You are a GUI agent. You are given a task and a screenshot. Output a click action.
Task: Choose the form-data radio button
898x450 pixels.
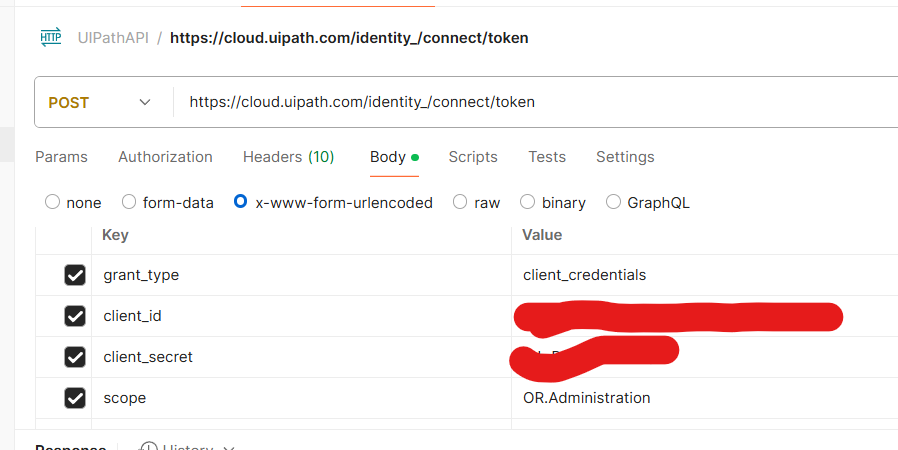pyautogui.click(x=129, y=202)
